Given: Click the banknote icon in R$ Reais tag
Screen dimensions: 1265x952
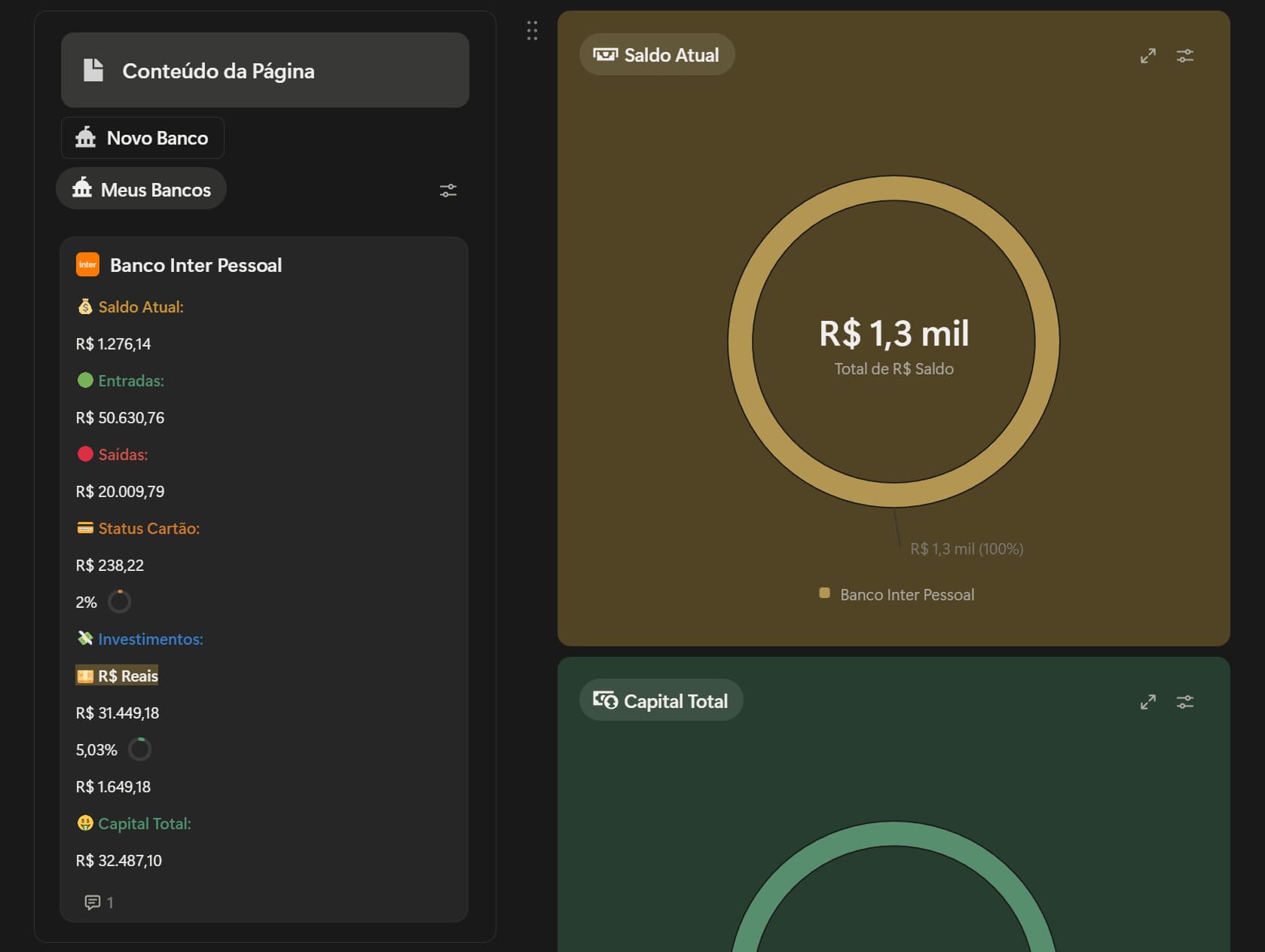Looking at the screenshot, I should point(85,676).
